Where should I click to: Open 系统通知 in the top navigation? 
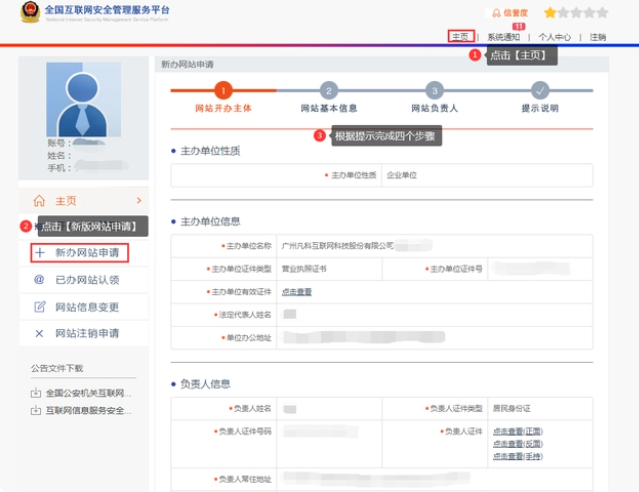tap(503, 37)
